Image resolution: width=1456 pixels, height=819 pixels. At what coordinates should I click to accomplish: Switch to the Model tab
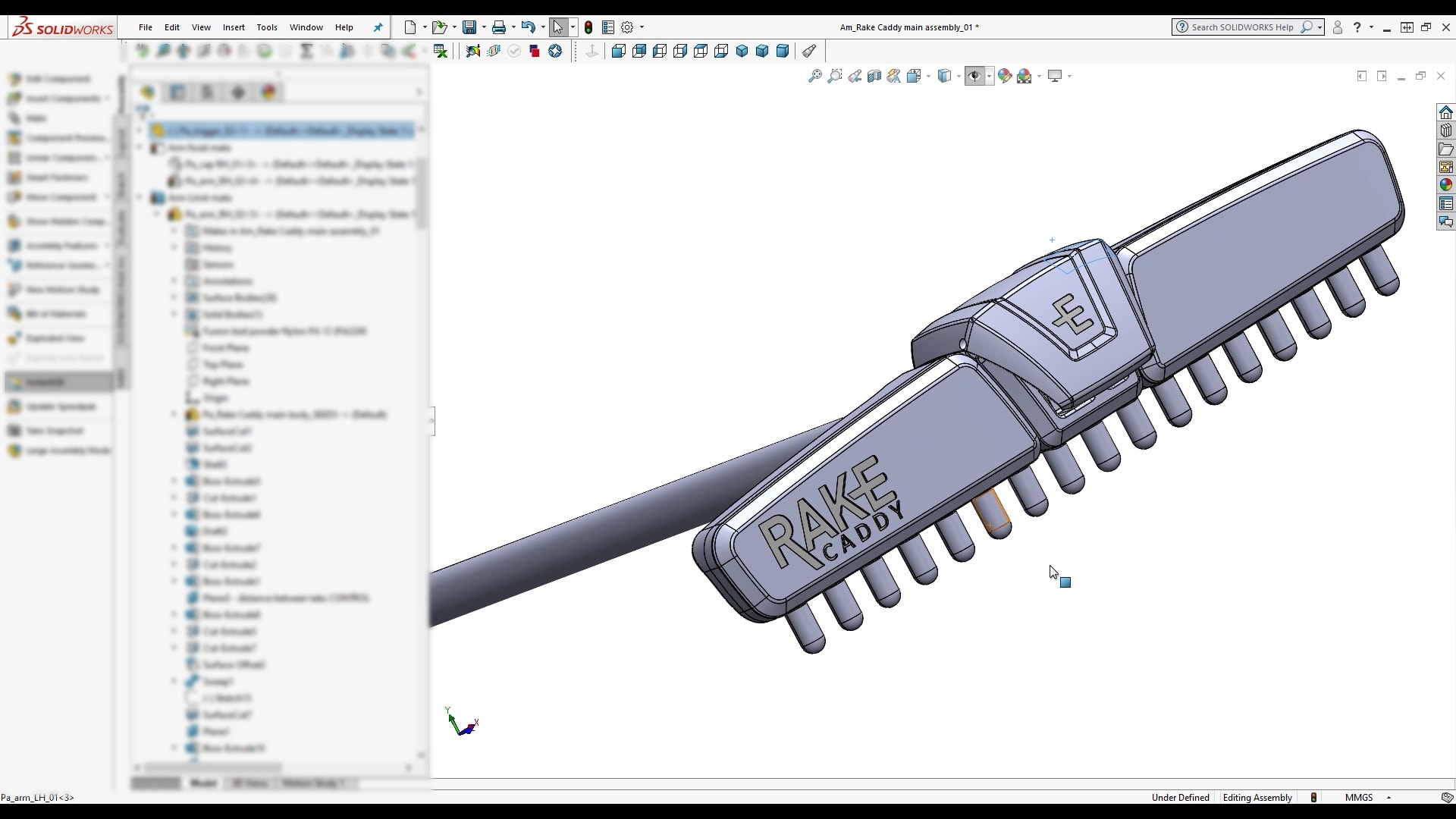coord(202,783)
